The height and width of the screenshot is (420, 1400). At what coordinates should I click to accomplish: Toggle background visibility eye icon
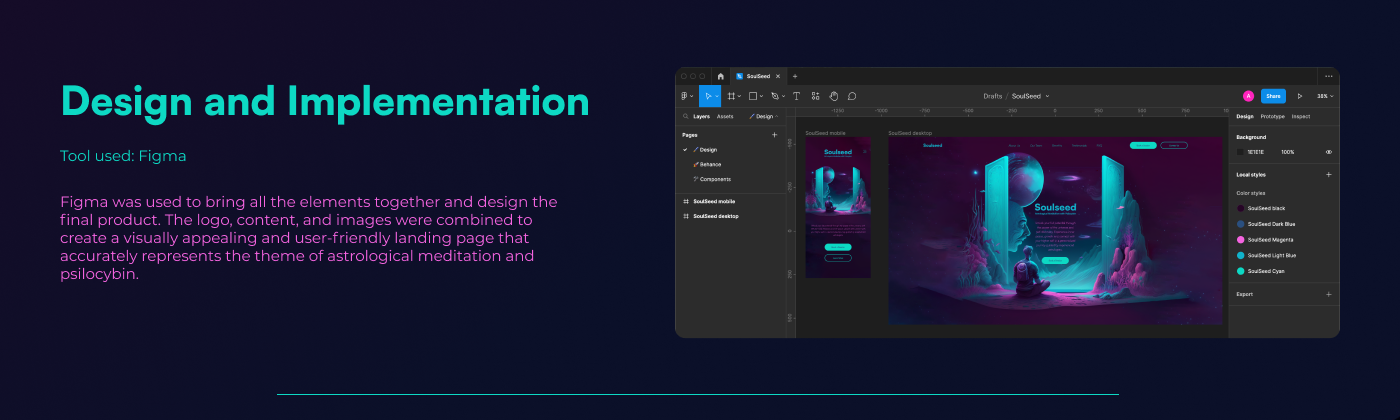coord(1329,152)
